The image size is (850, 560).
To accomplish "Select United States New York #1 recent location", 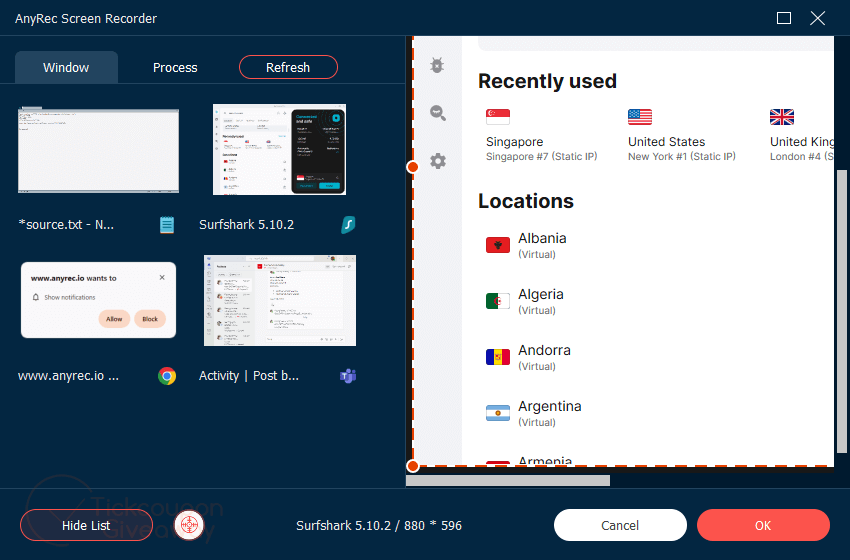I will pyautogui.click(x=682, y=136).
